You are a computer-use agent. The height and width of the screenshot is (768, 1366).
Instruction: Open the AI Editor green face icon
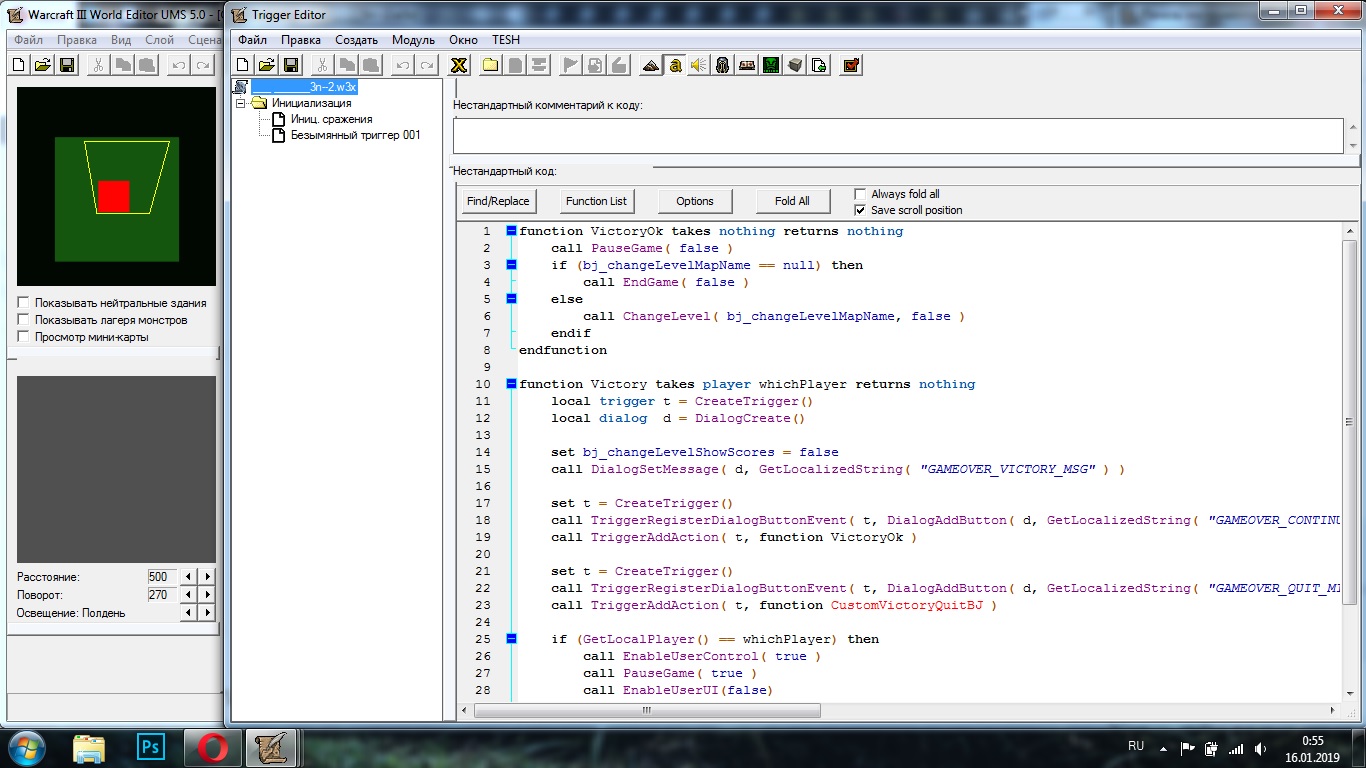771,65
